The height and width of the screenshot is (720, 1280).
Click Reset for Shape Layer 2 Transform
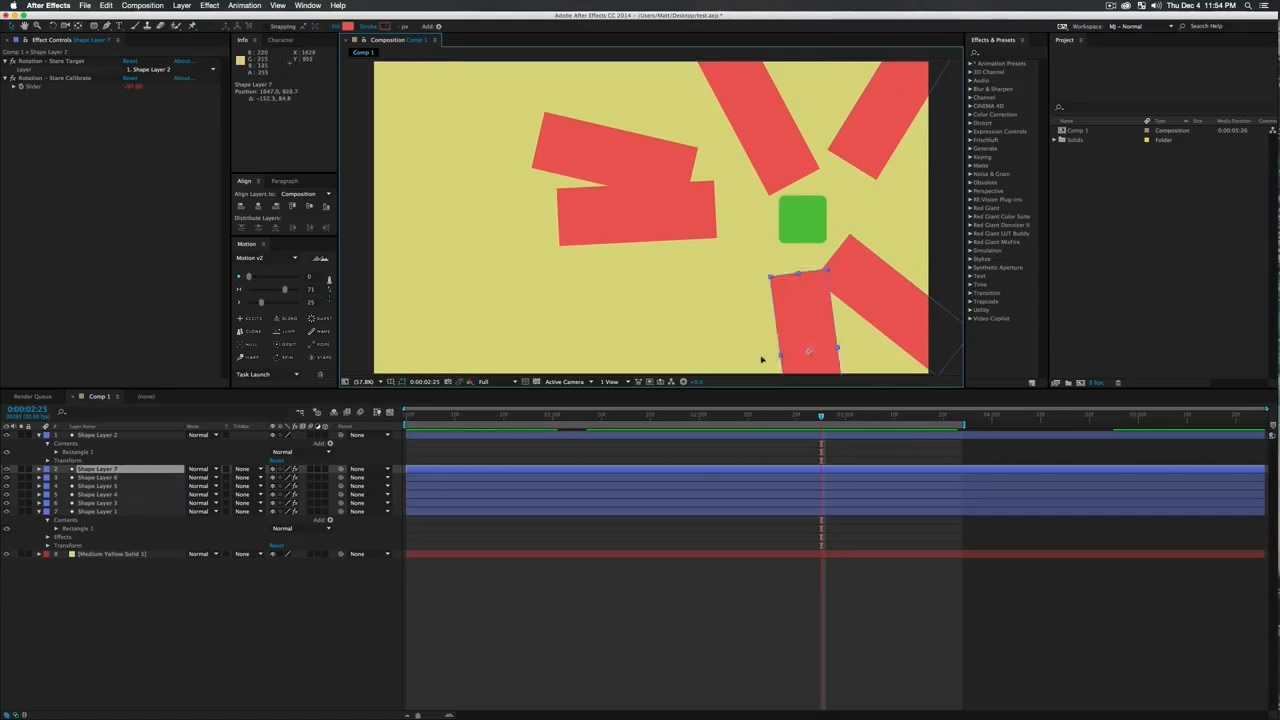[276, 460]
